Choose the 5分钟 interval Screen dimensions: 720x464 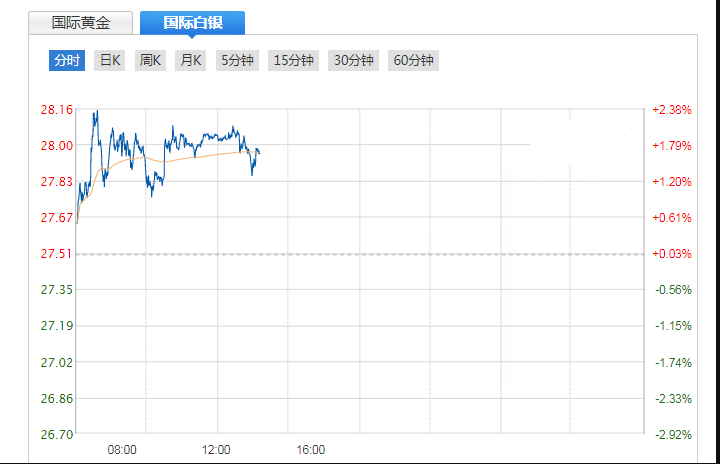(237, 61)
